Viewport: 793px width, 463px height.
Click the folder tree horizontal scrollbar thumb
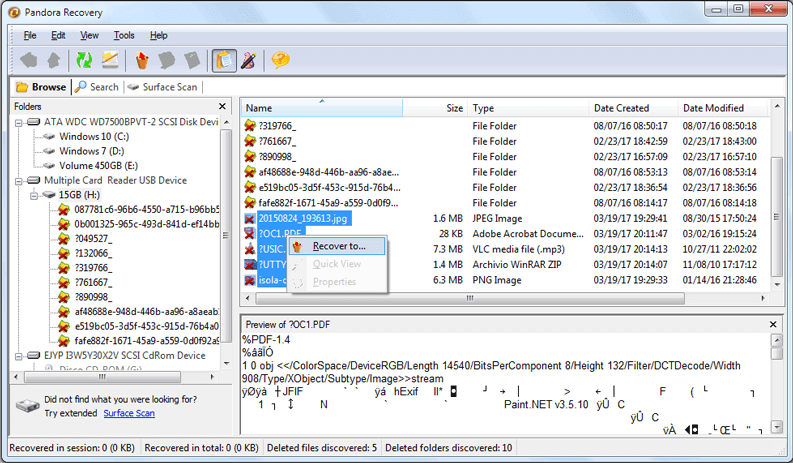coord(102,377)
